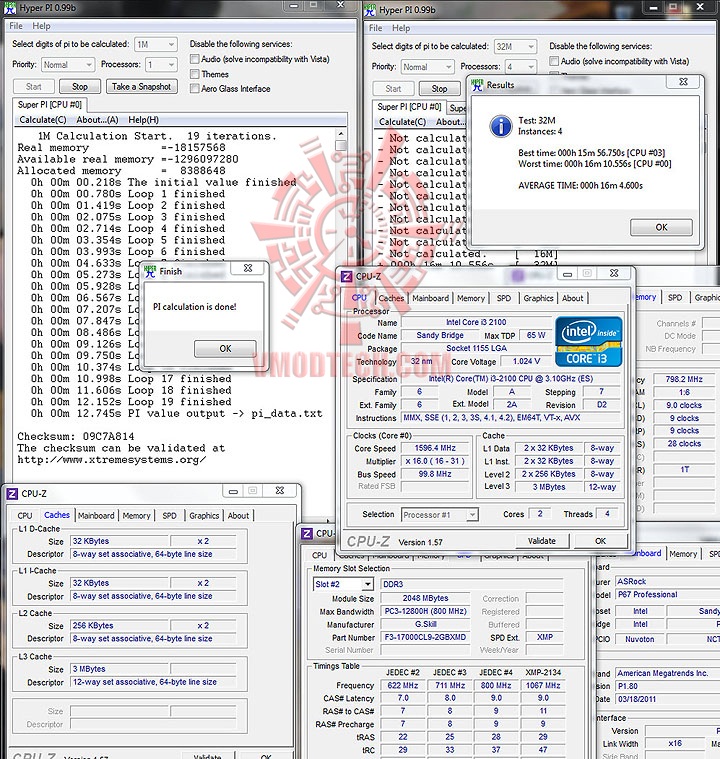Open Help menu in right Hyper PI

pos(401,28)
